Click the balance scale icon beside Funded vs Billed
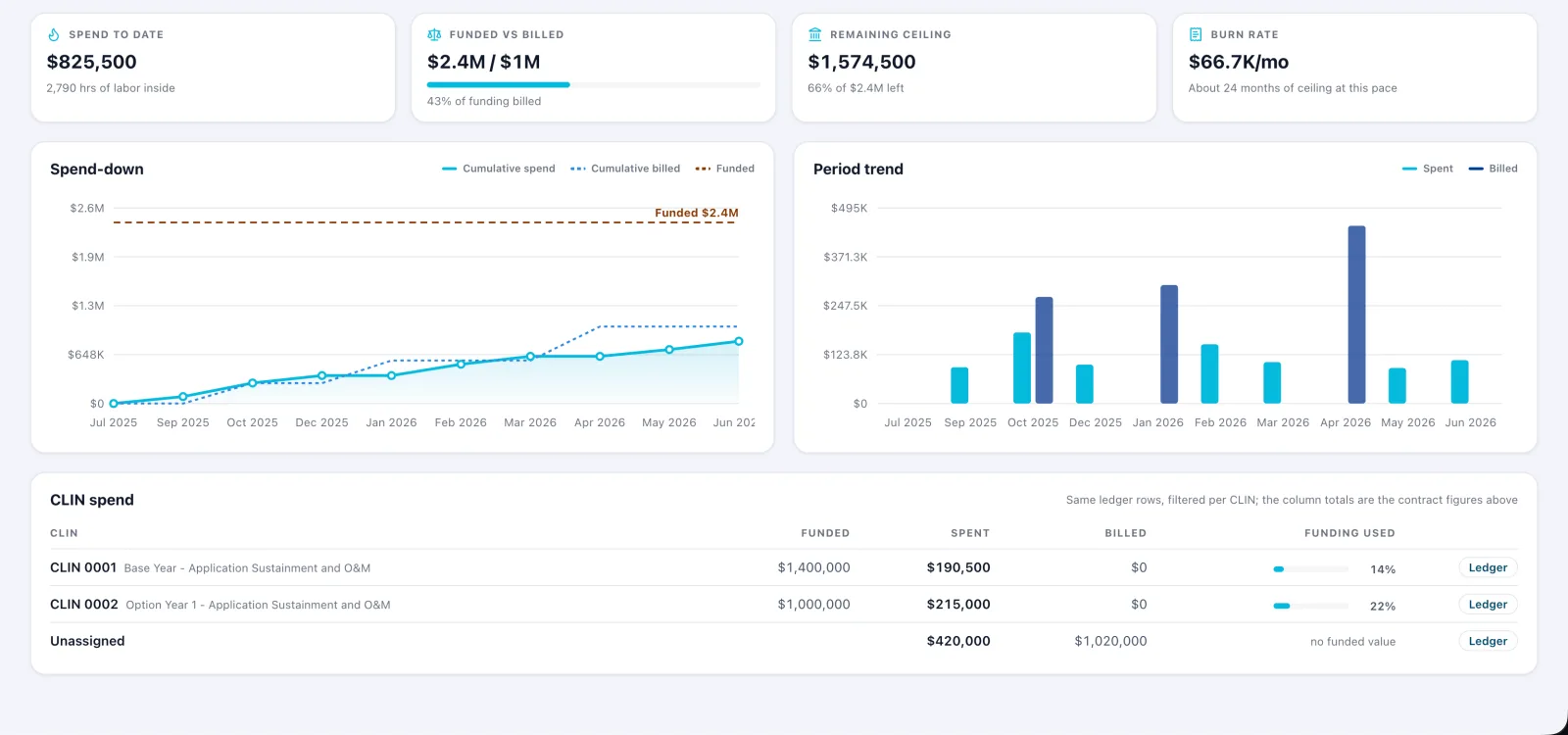This screenshot has width=1568, height=735. tap(434, 34)
